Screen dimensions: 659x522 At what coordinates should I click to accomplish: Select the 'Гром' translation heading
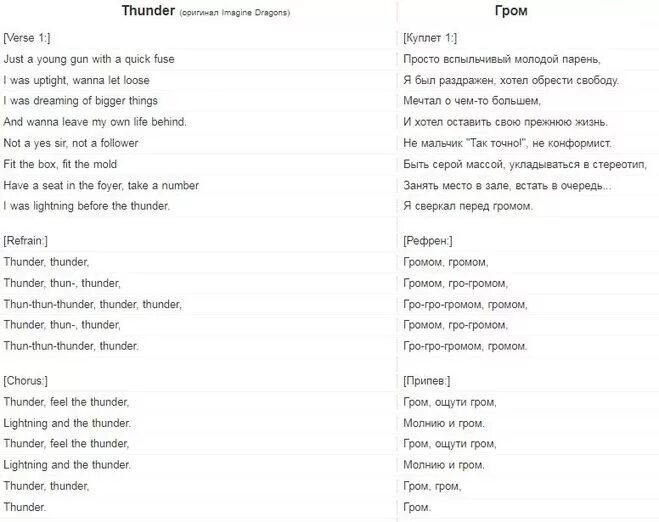(x=511, y=11)
